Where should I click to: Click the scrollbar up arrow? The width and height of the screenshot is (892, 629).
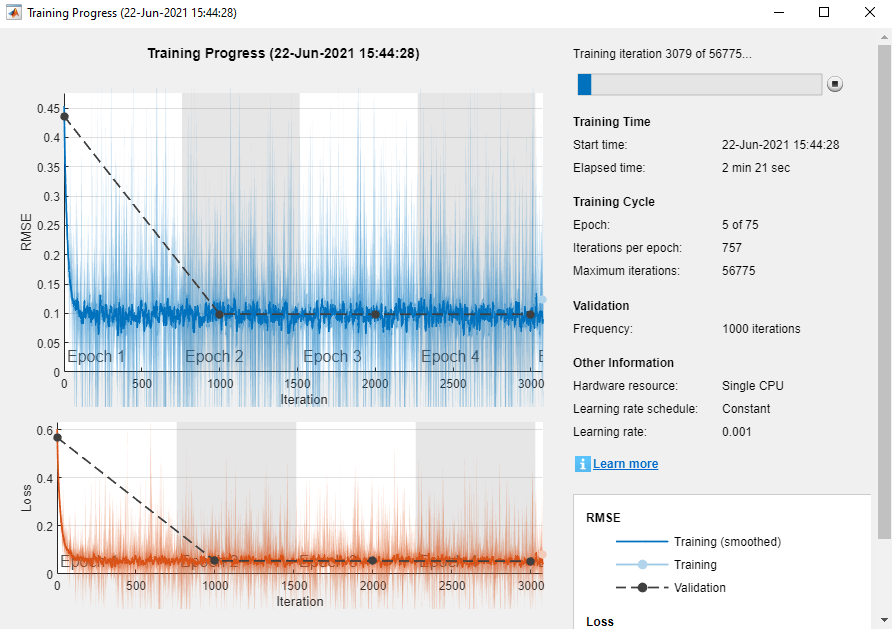click(x=884, y=36)
